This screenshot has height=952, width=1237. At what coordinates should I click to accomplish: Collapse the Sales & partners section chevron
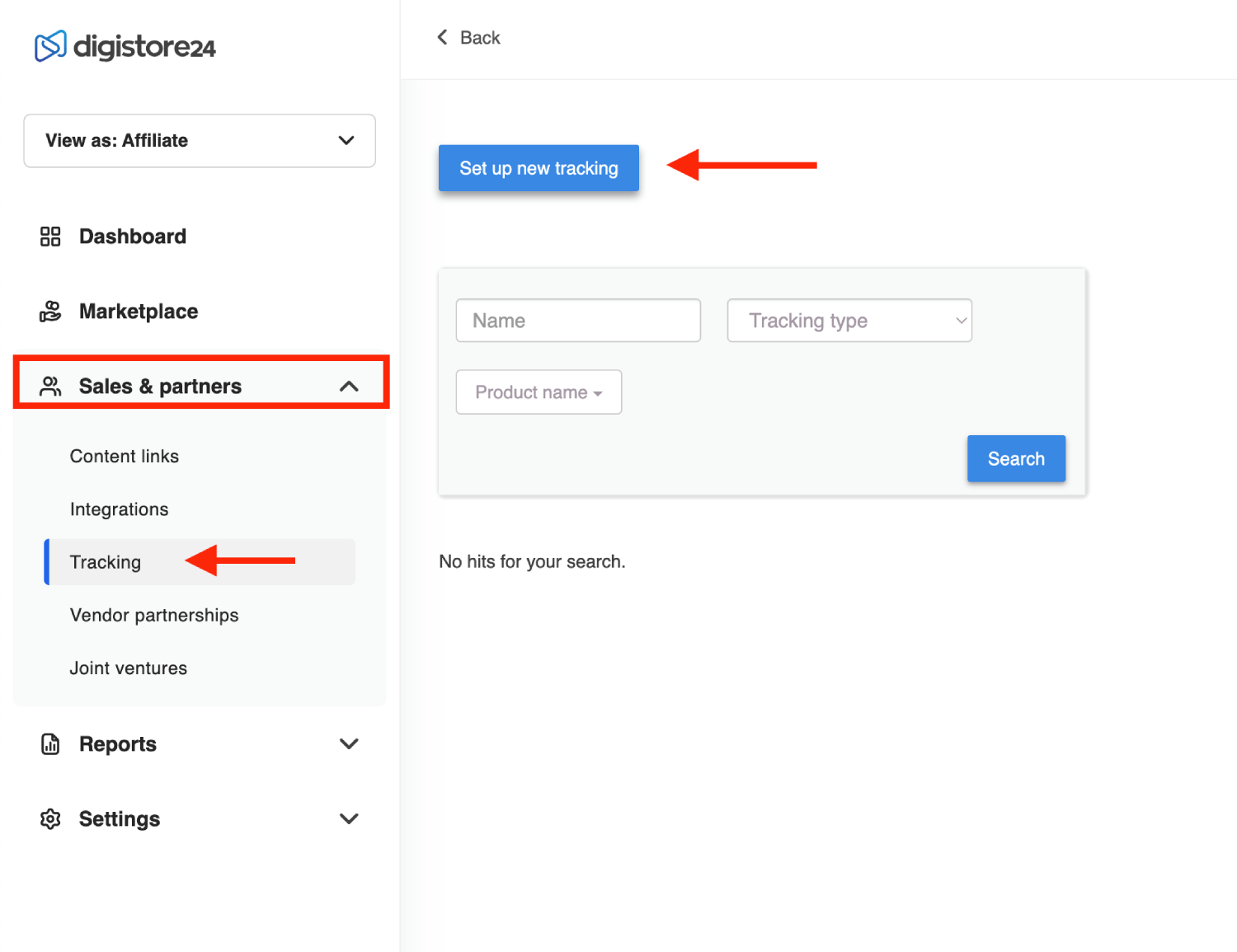tap(349, 386)
